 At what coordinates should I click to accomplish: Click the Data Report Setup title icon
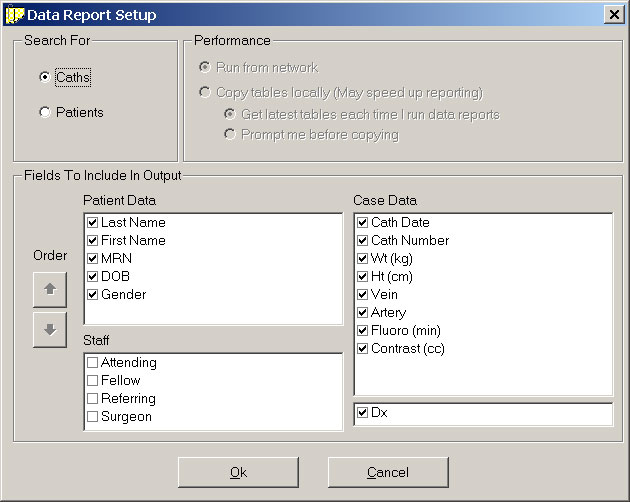(14, 15)
